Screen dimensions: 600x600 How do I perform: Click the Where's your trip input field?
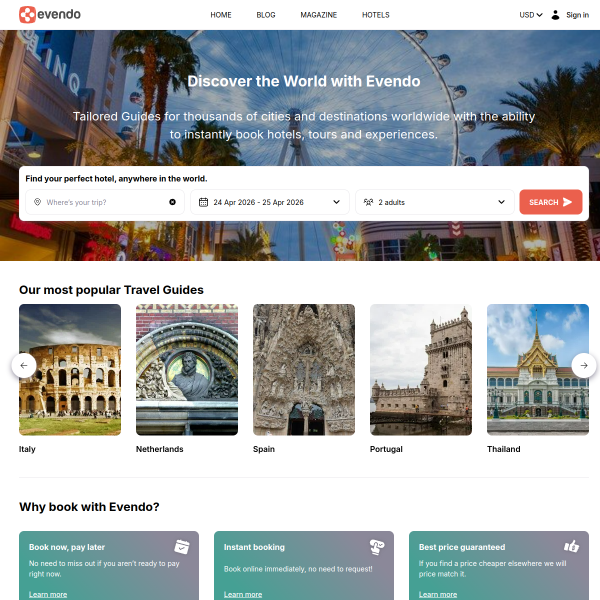tap(105, 202)
